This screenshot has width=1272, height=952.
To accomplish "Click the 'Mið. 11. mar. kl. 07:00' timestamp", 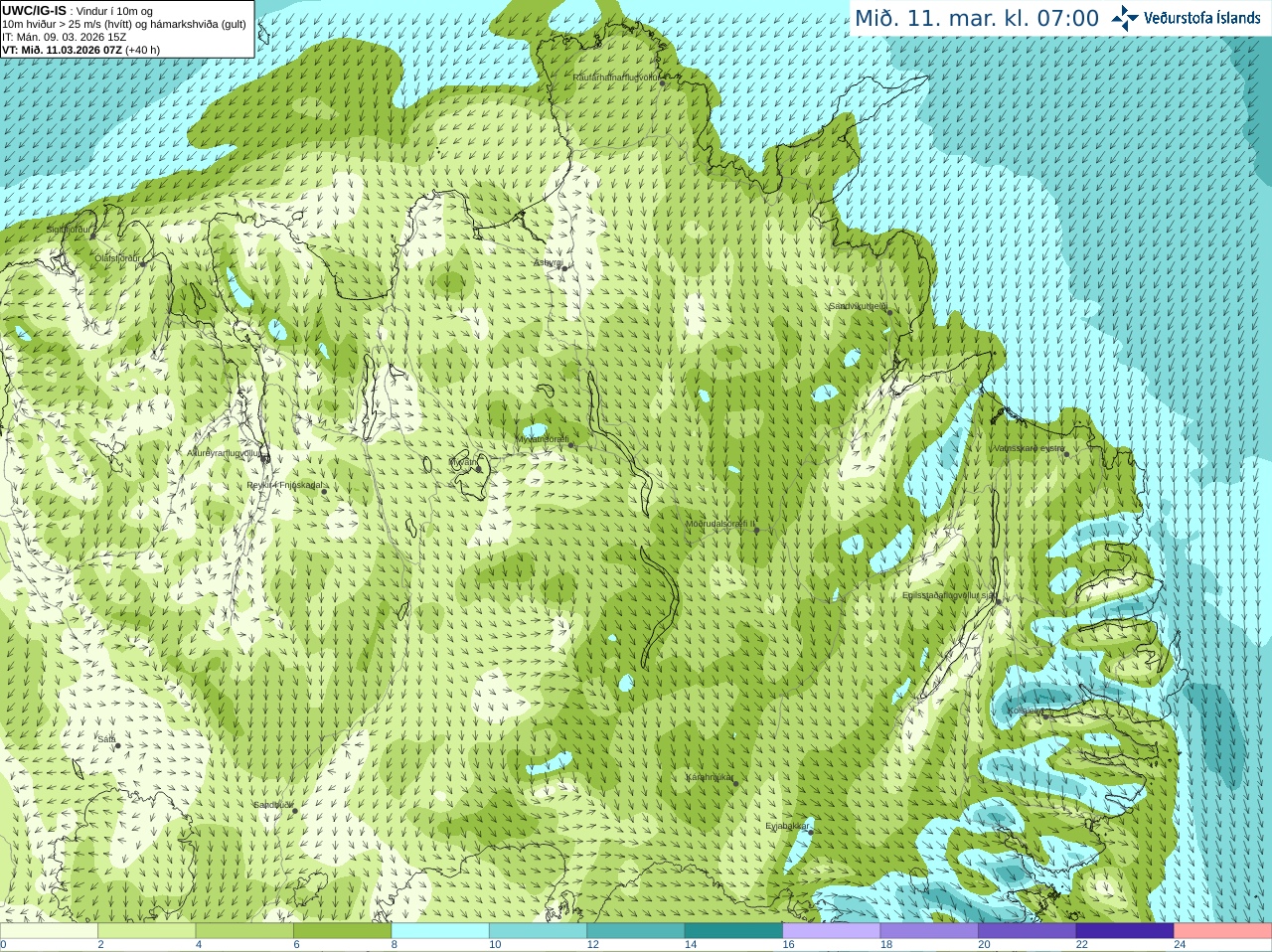I will coord(977,18).
